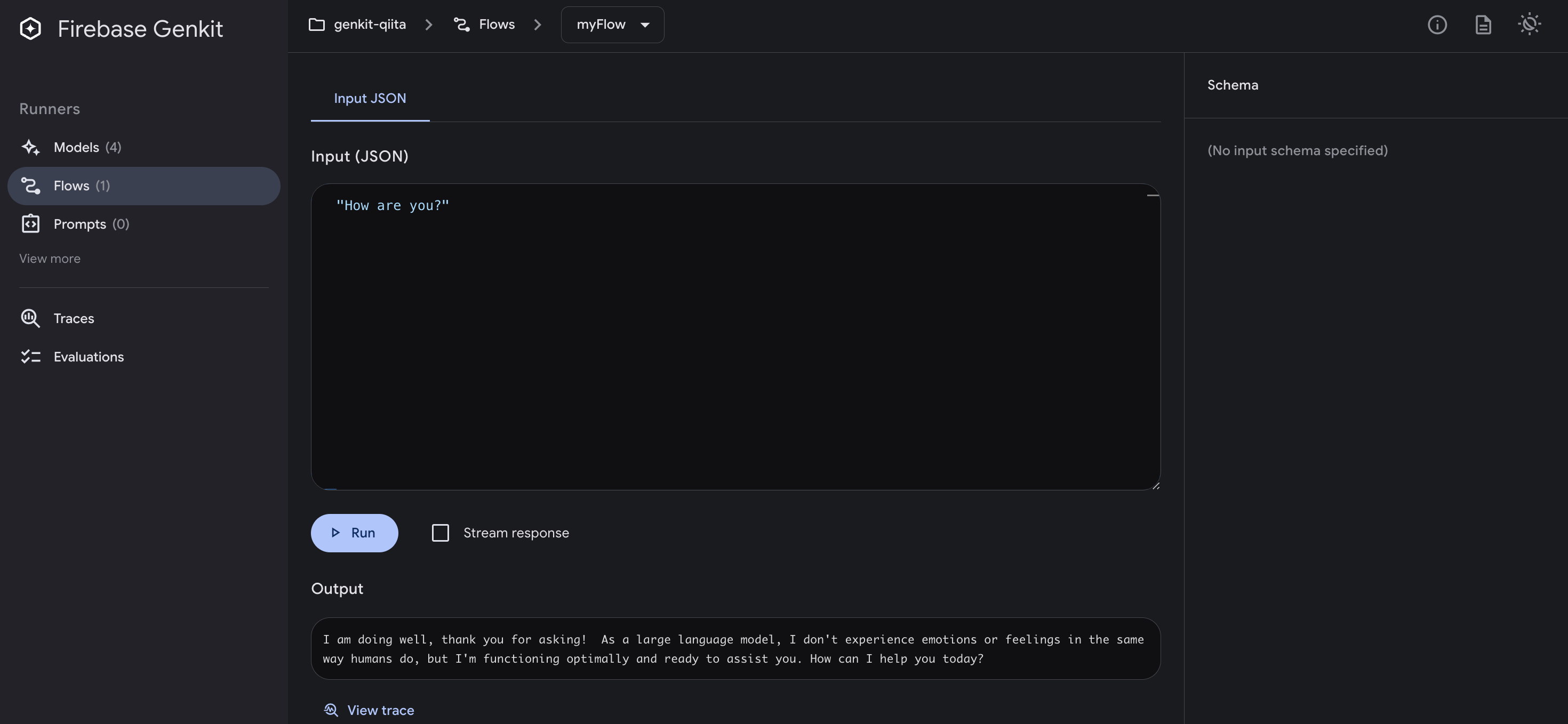1568x724 pixels.
Task: Click the Firebase Genkit logo icon
Action: 30,29
